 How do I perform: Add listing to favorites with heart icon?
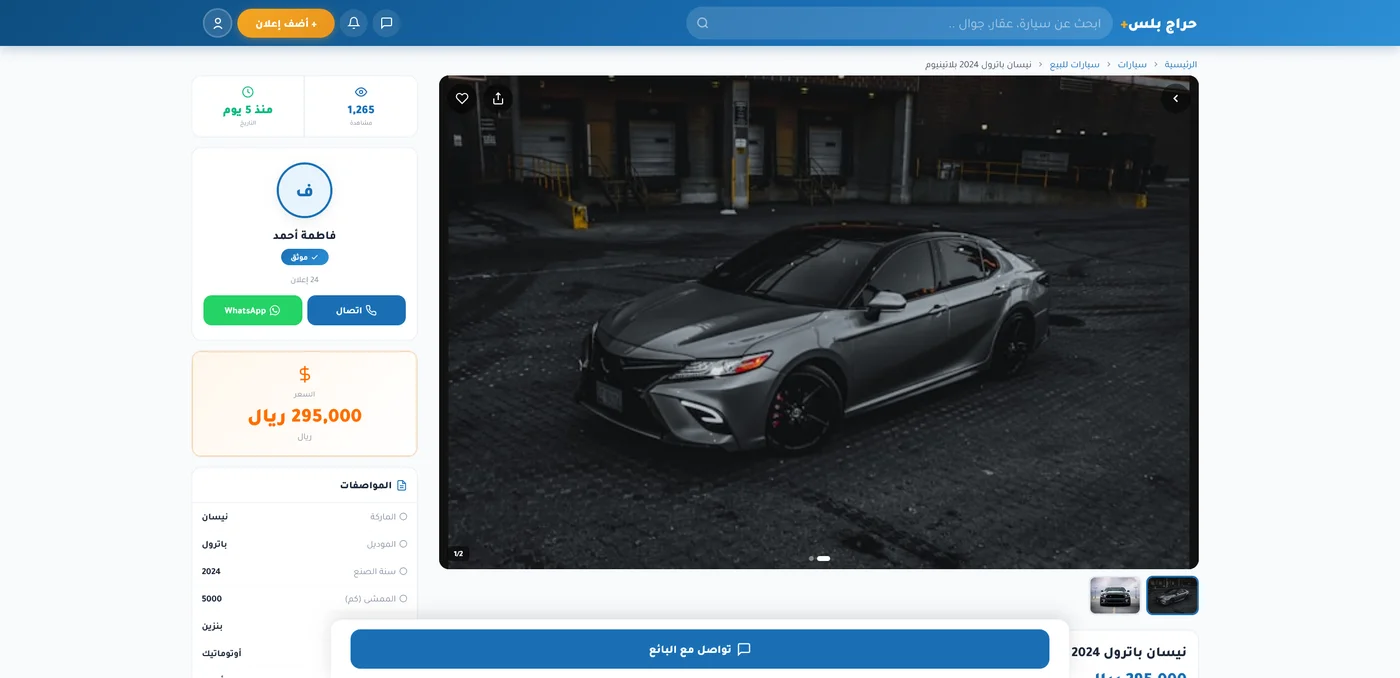[462, 98]
